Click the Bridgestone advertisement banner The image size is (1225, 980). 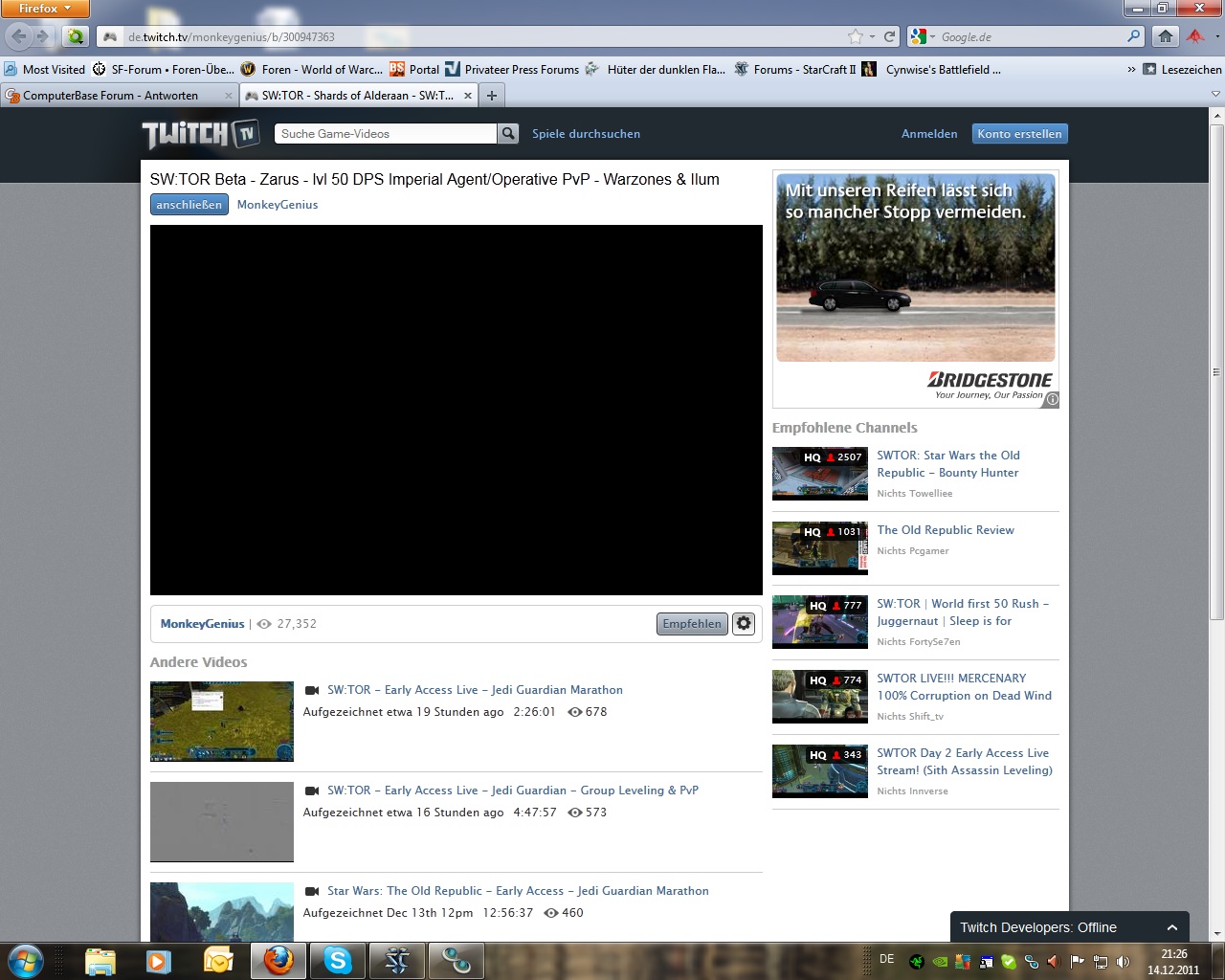pos(916,290)
